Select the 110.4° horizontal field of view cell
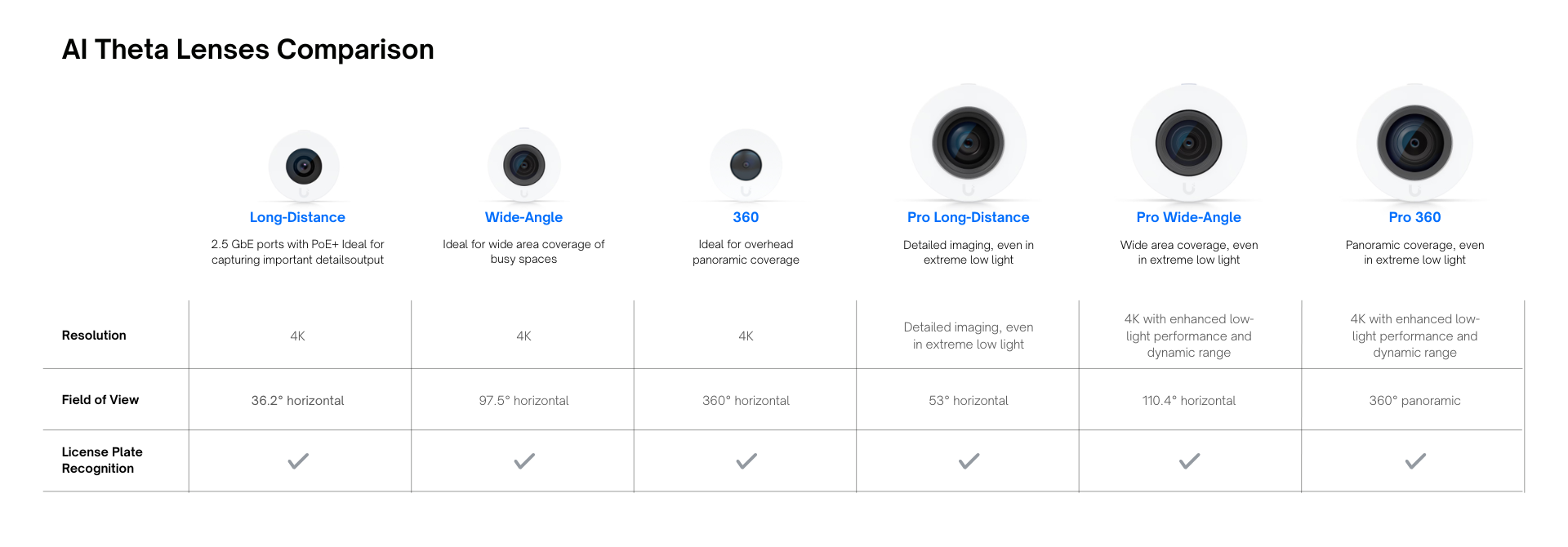 coord(1189,400)
